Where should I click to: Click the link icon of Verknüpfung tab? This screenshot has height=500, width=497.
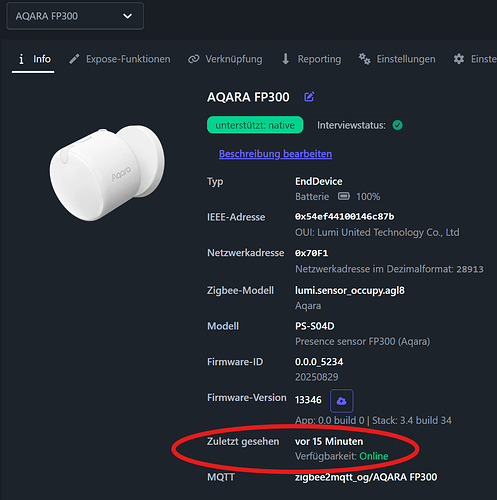click(193, 59)
